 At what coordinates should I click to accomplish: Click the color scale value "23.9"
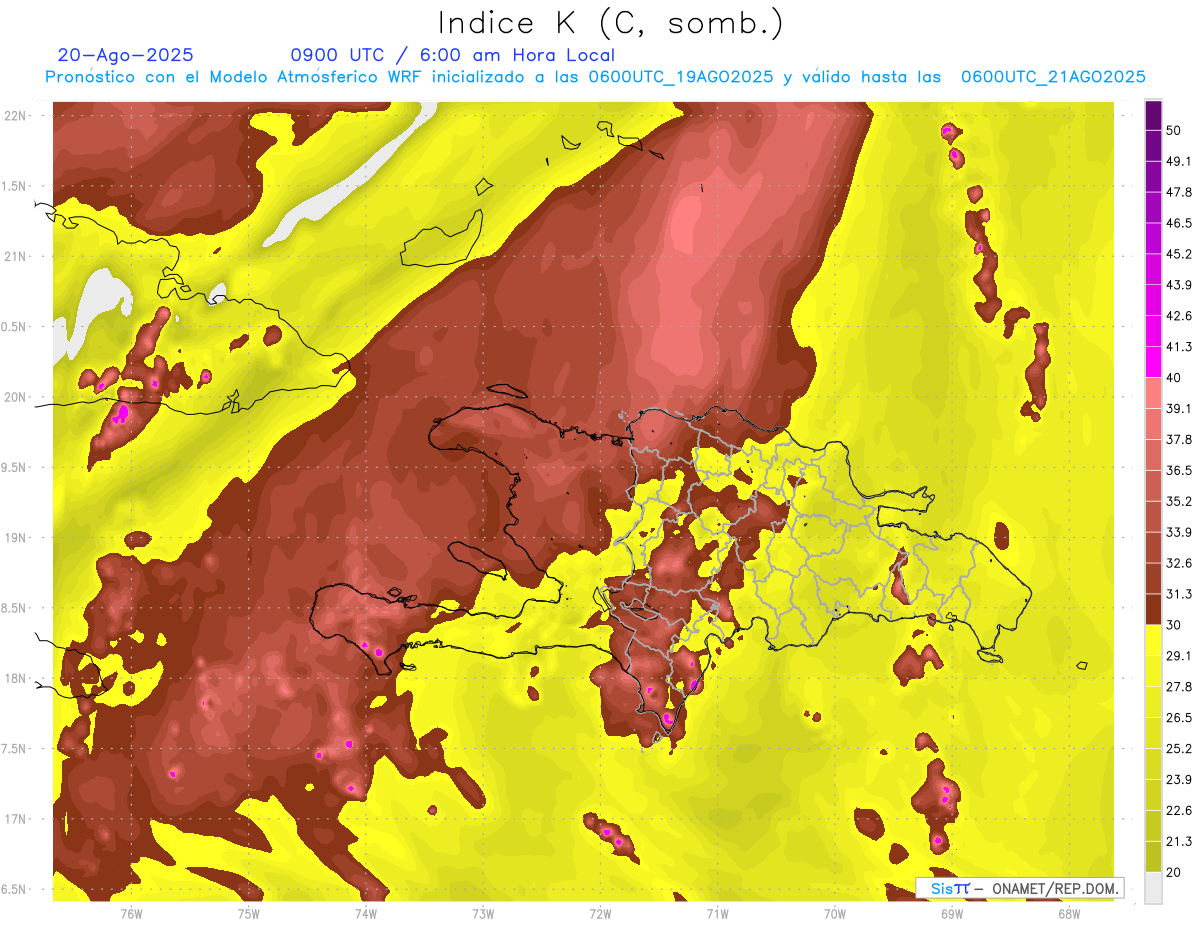pos(1178,780)
